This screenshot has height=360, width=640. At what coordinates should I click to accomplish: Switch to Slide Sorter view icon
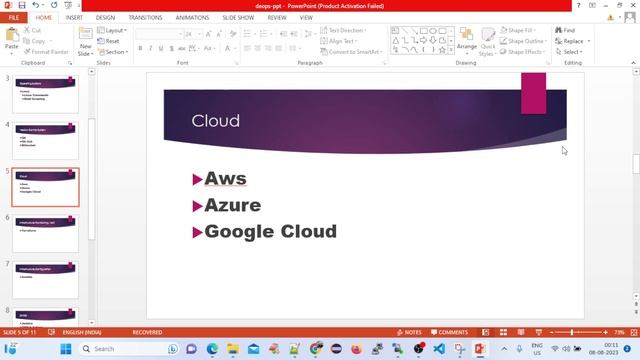click(x=503, y=332)
